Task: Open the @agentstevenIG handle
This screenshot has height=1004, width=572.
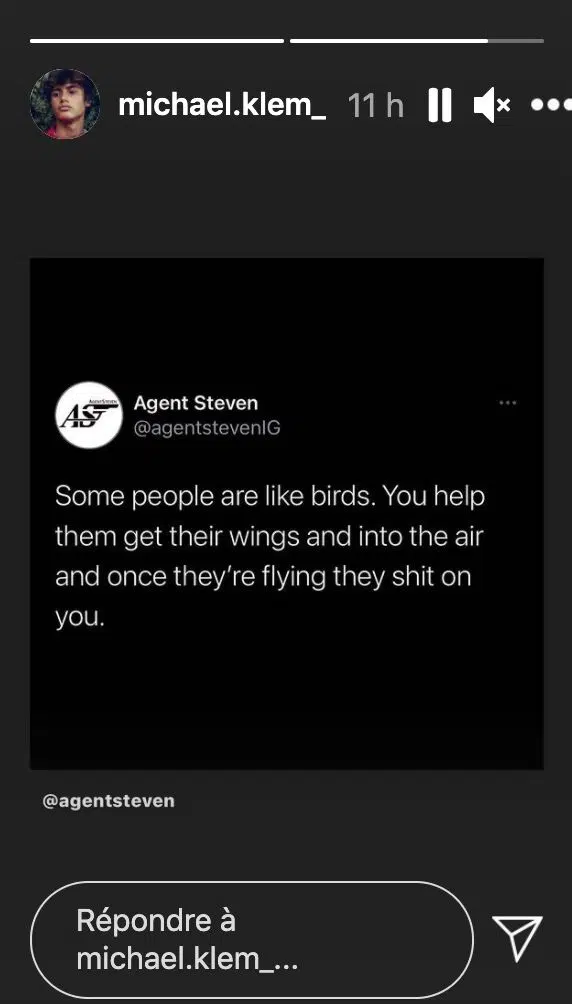Action: click(x=207, y=428)
